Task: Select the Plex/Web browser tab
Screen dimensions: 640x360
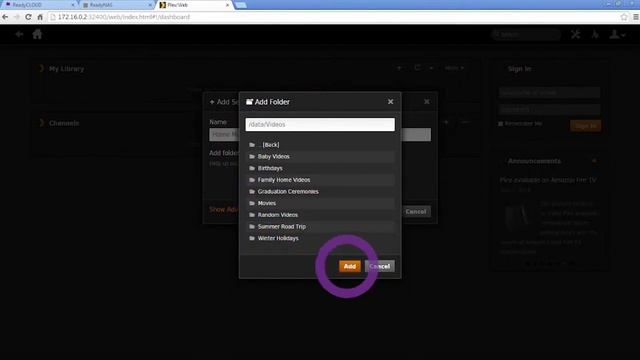Action: tap(194, 5)
